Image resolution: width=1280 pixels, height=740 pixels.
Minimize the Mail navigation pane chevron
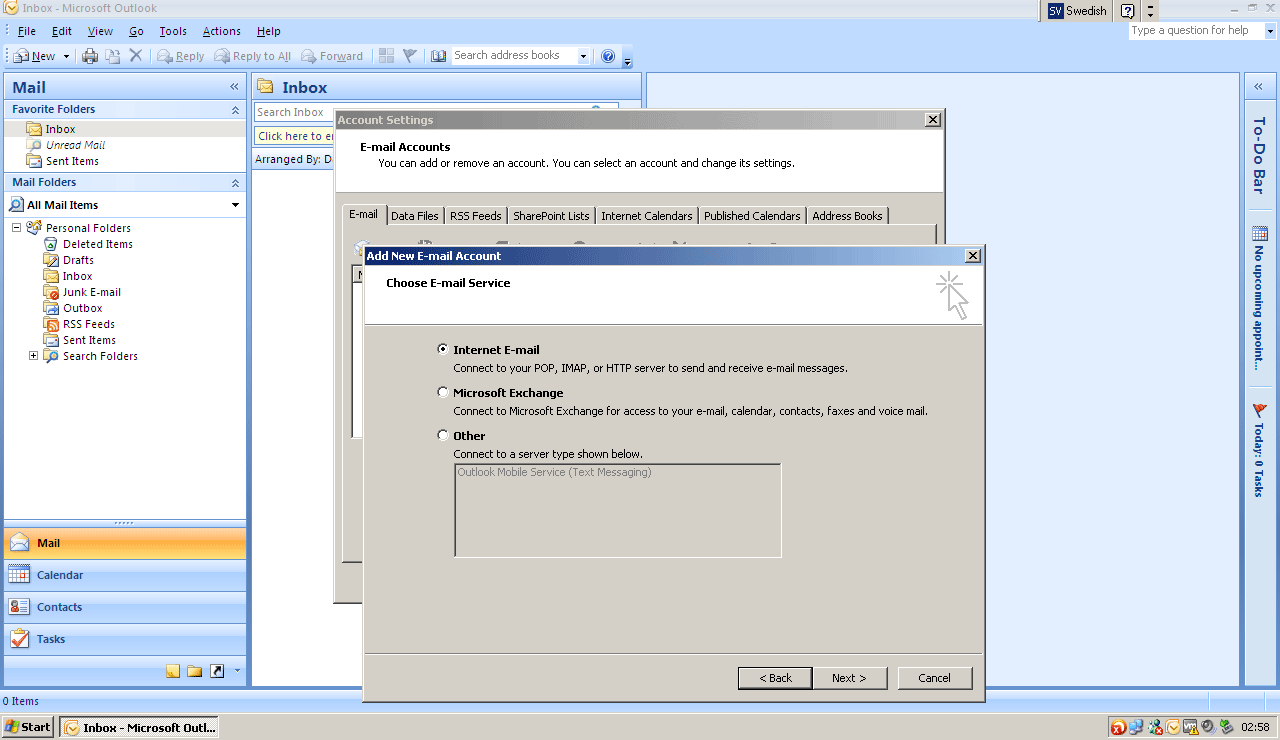(234, 88)
